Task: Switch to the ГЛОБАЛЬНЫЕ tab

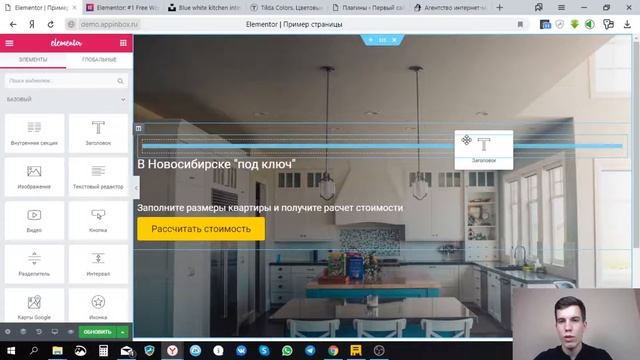Action: (99, 60)
